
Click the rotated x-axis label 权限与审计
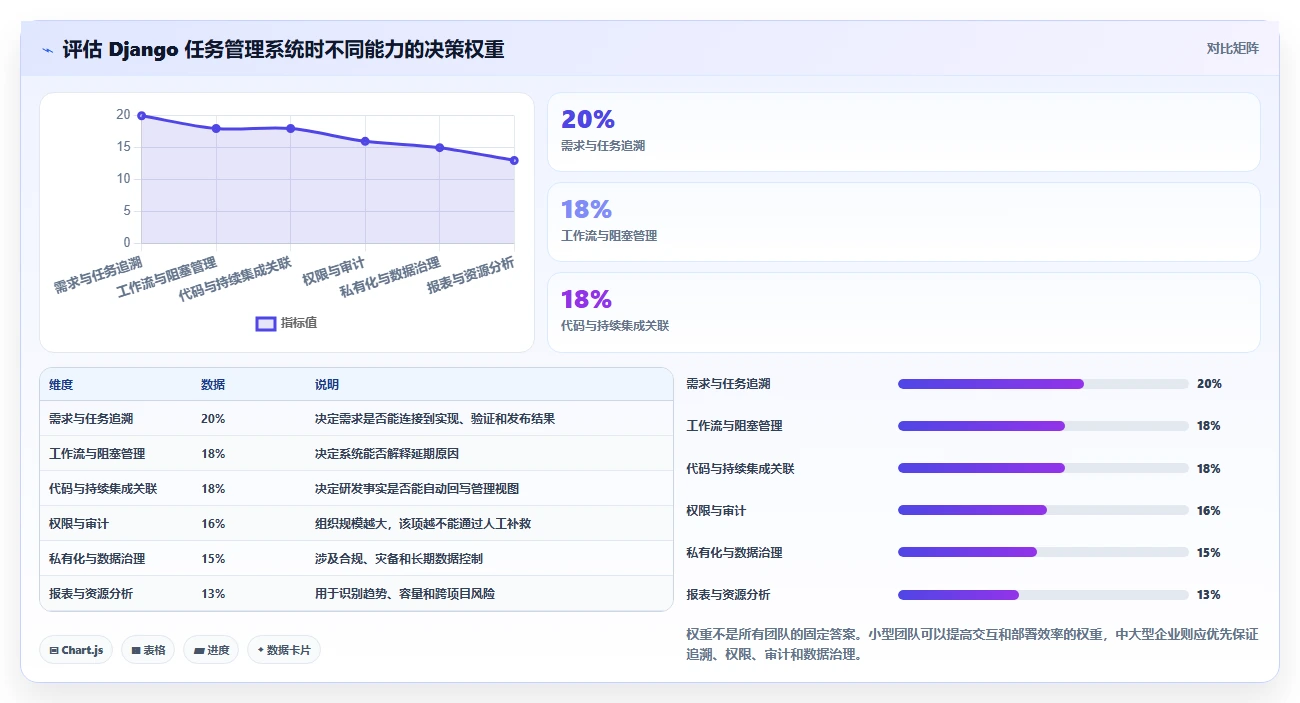point(334,270)
